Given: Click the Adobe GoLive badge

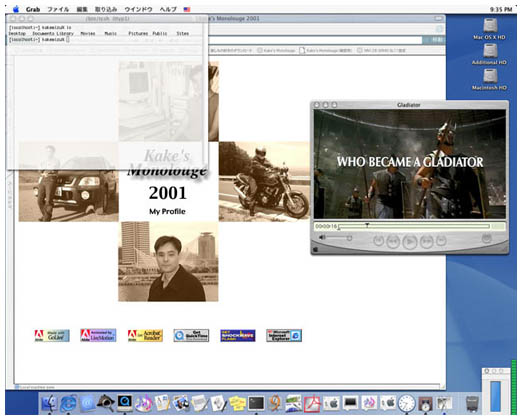Looking at the screenshot, I should click(x=52, y=335).
